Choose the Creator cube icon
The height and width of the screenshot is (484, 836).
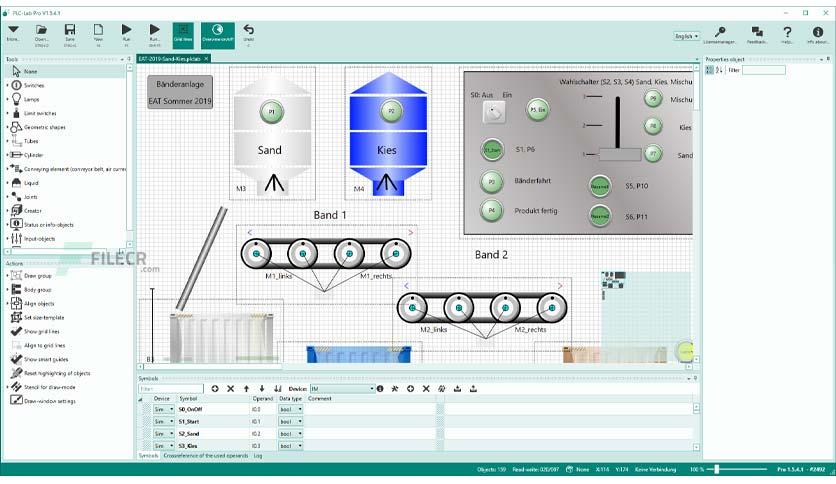pyautogui.click(x=17, y=211)
